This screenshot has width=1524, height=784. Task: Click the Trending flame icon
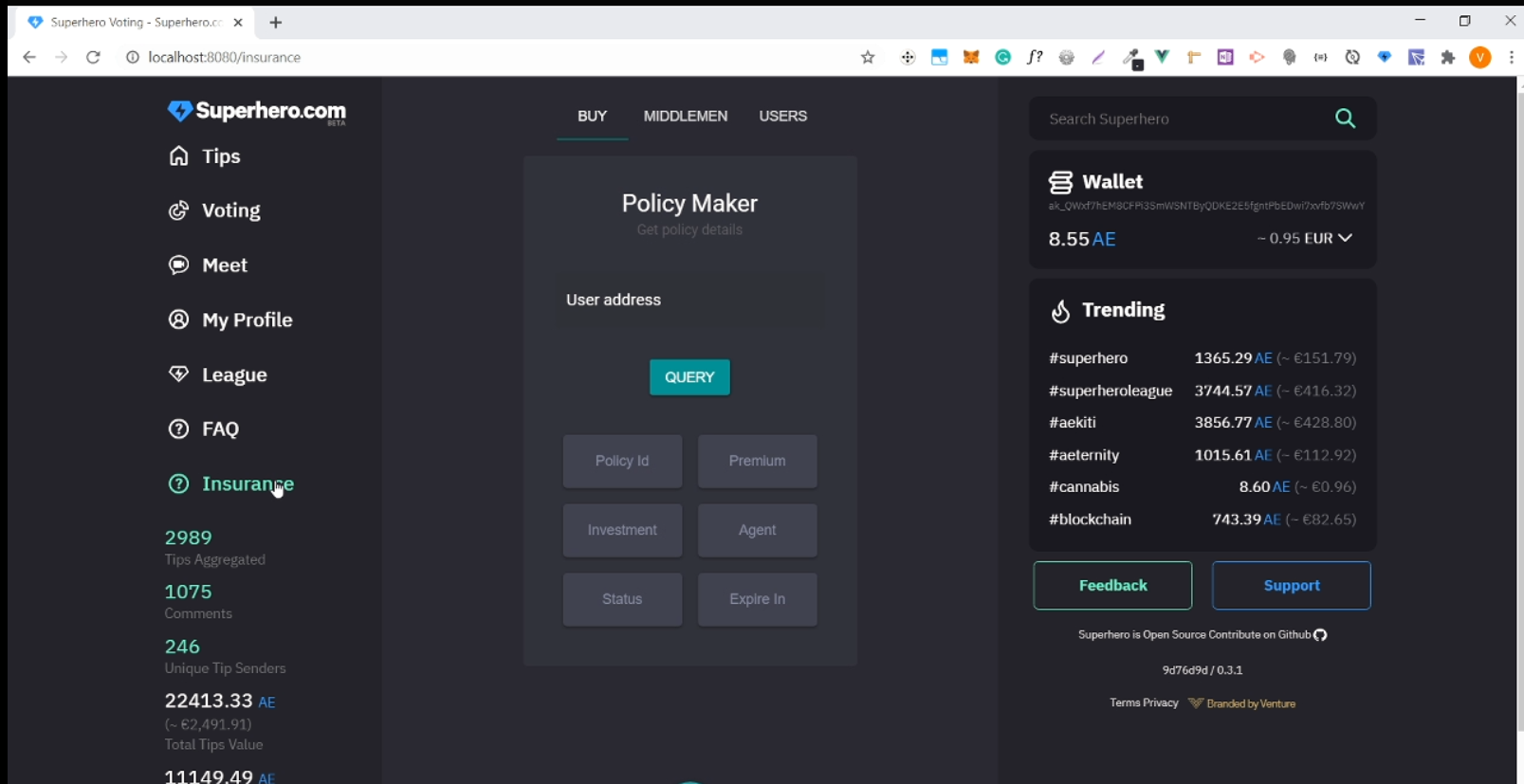click(x=1060, y=310)
